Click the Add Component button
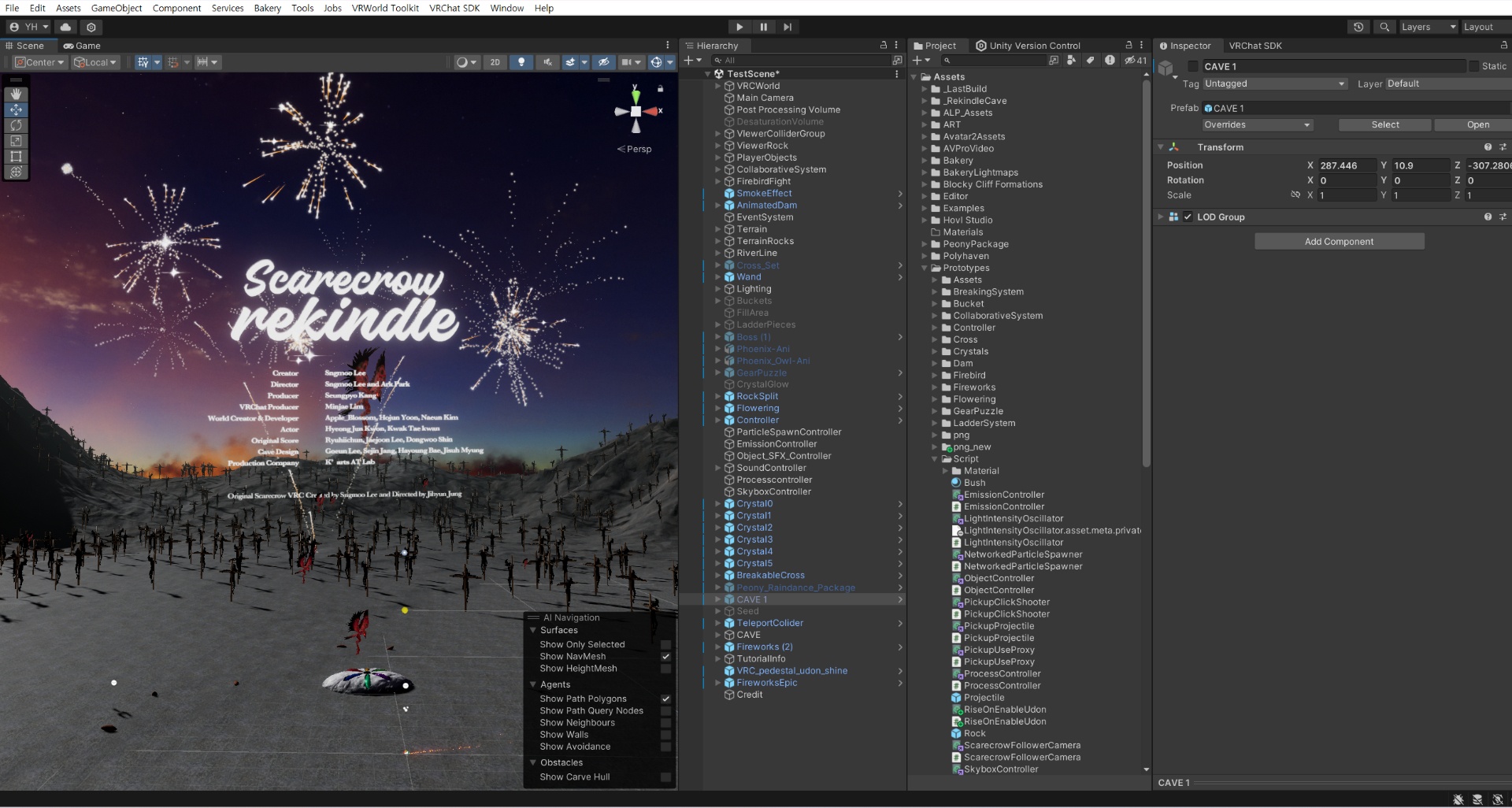The width and height of the screenshot is (1512, 808). [x=1339, y=242]
